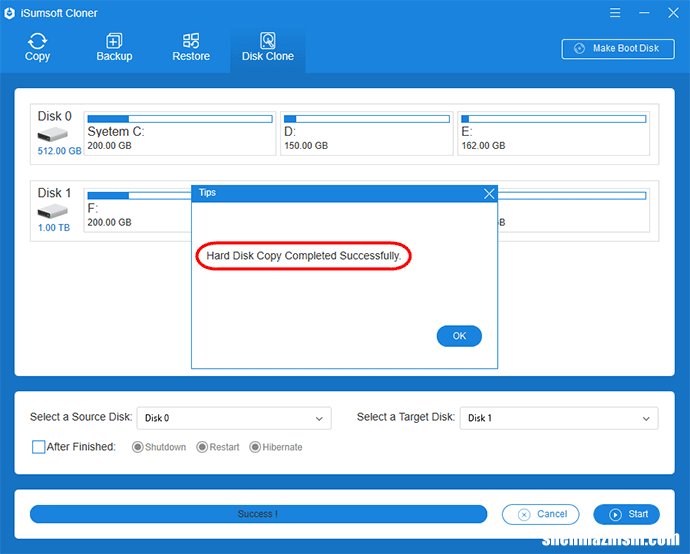The image size is (690, 554).
Task: Close the iSumsoft Cloner window
Action: [x=673, y=13]
